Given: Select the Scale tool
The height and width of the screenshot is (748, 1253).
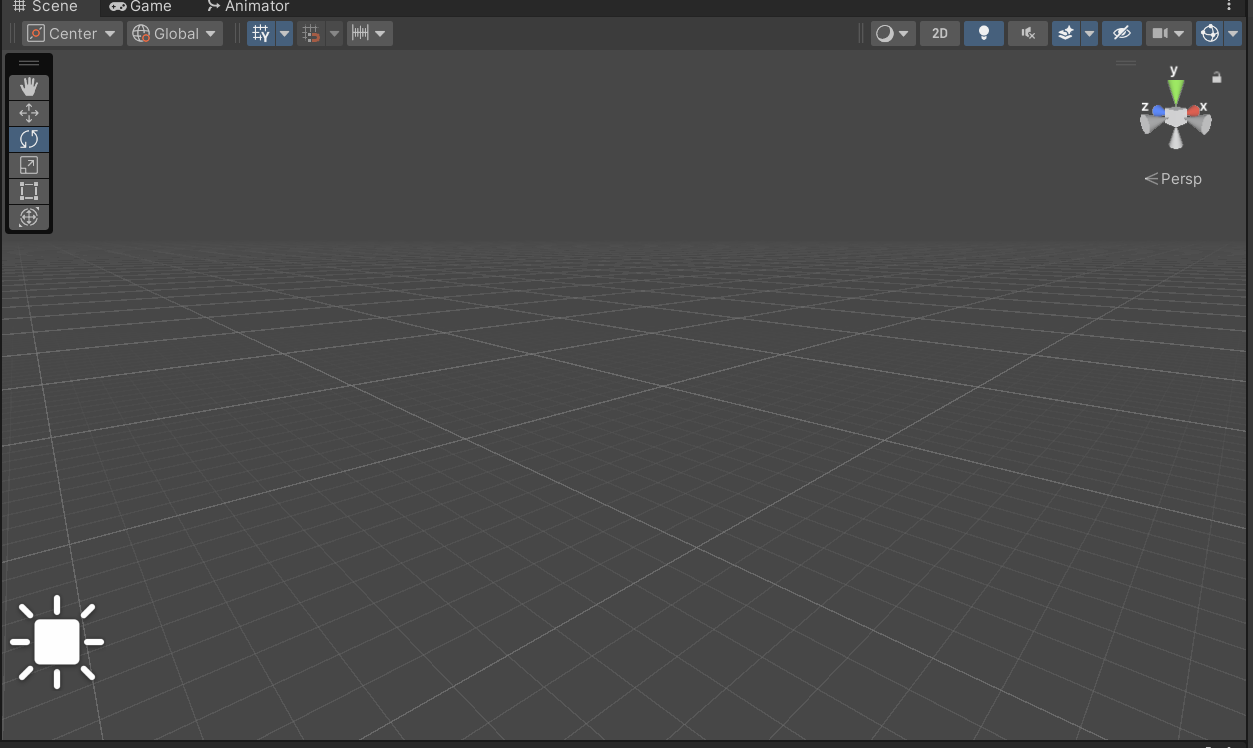Looking at the screenshot, I should pyautogui.click(x=29, y=165).
